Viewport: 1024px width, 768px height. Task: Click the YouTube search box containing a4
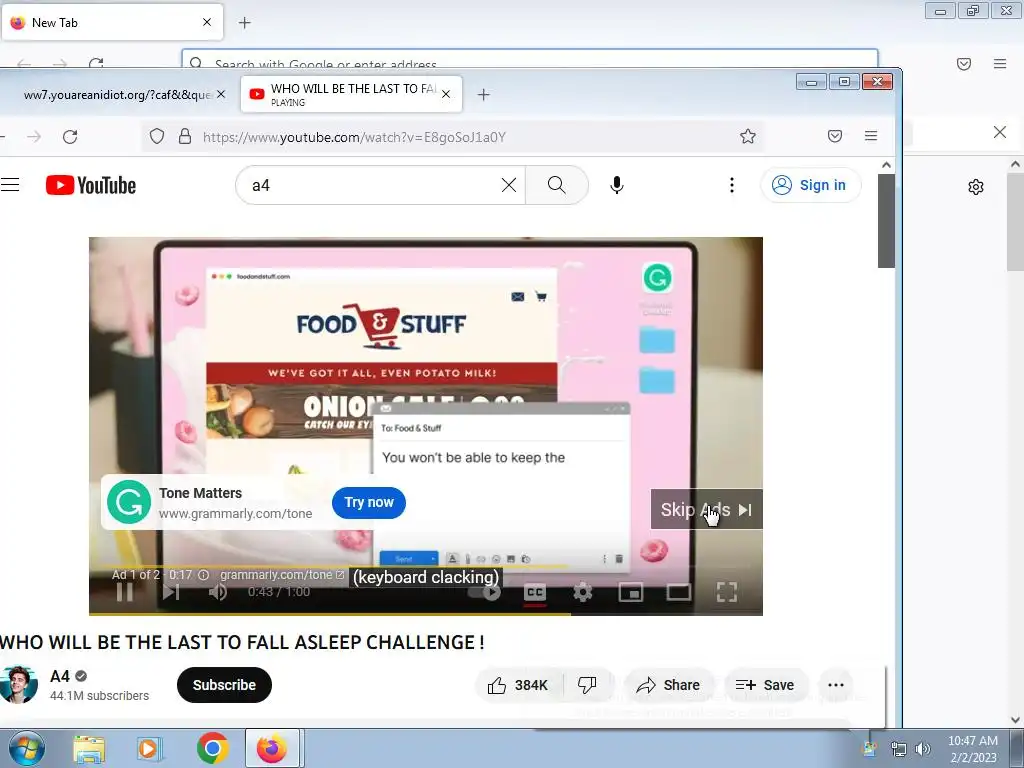pos(371,185)
